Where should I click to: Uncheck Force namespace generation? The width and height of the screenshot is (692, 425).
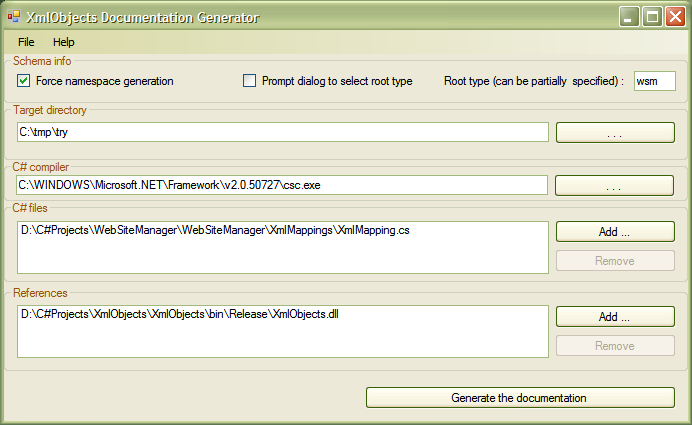point(23,81)
